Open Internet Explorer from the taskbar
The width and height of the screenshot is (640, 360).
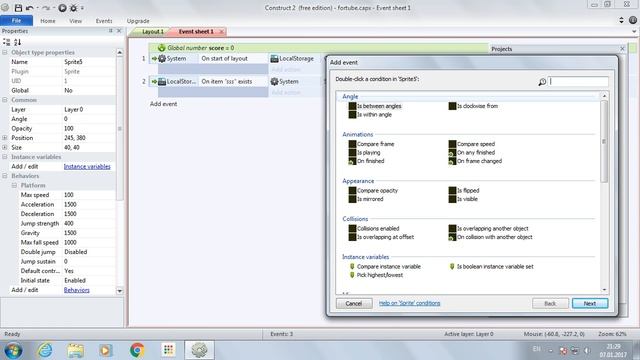coord(45,350)
